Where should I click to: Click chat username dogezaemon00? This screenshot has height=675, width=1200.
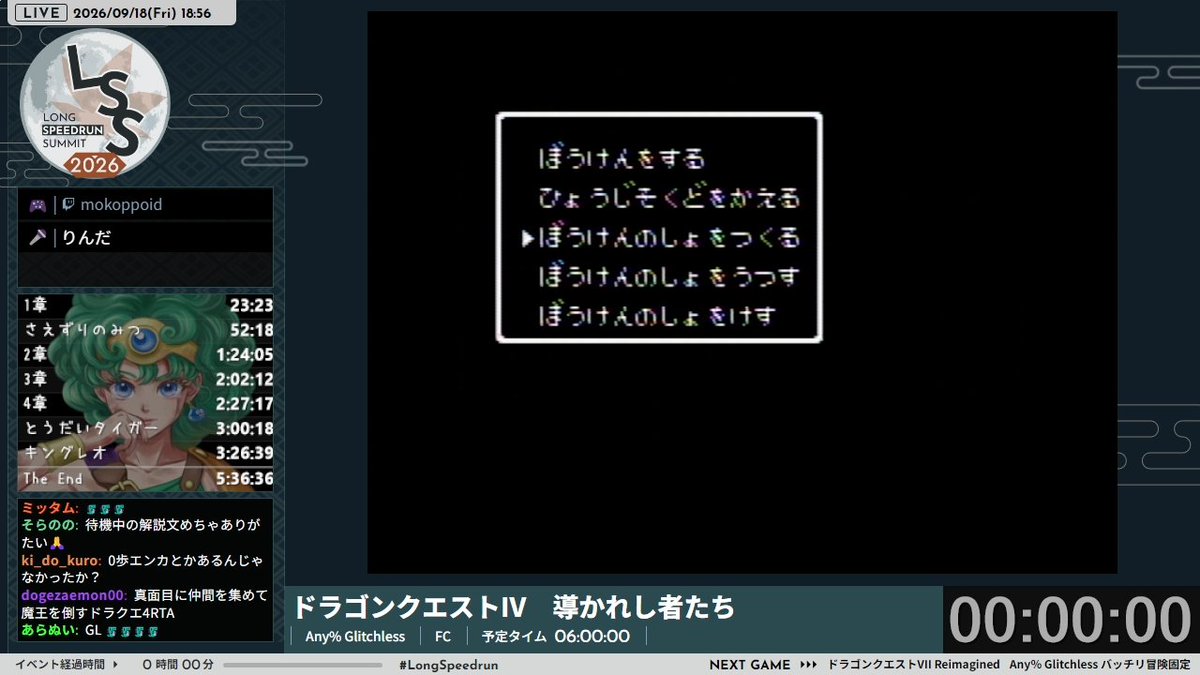pyautogui.click(x=73, y=596)
